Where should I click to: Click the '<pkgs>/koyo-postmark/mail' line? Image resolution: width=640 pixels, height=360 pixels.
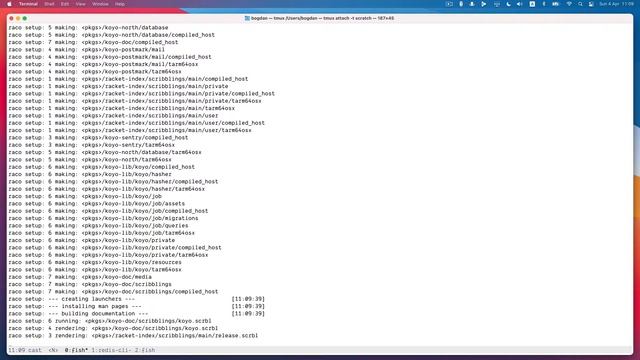tap(87, 50)
